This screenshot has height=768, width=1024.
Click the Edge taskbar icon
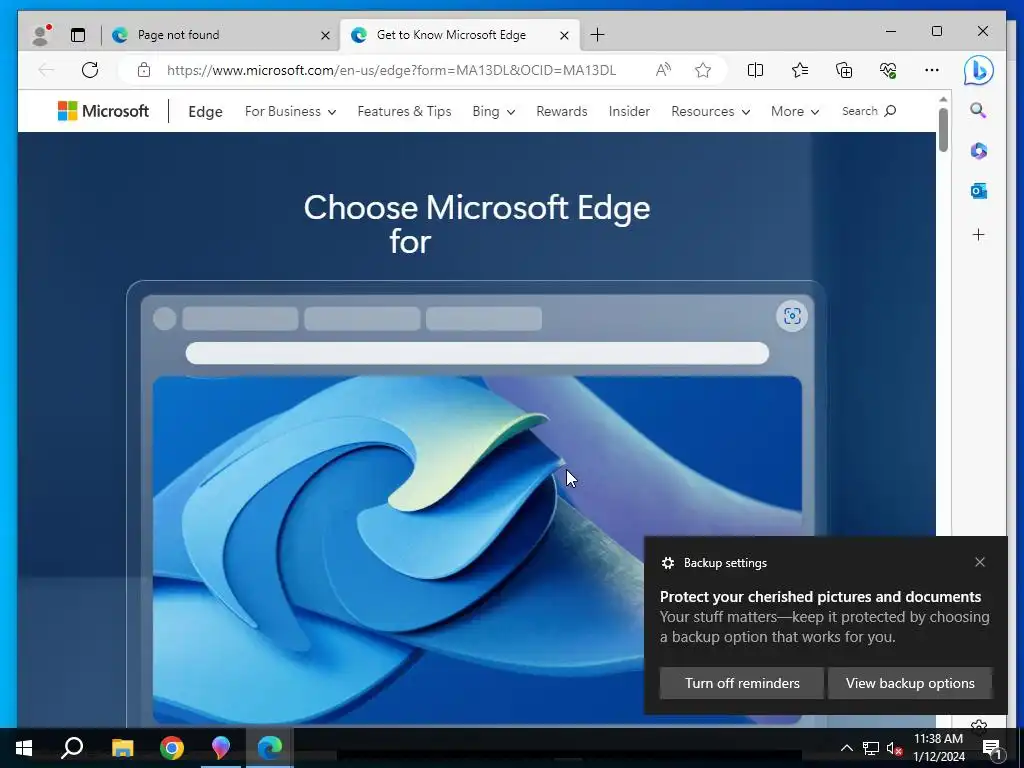pos(270,748)
